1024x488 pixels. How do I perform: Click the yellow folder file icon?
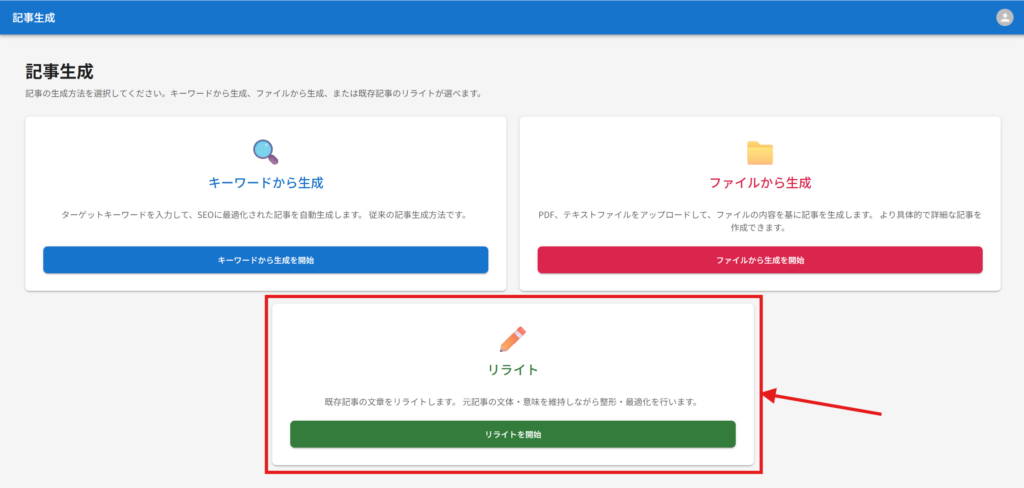tap(760, 152)
